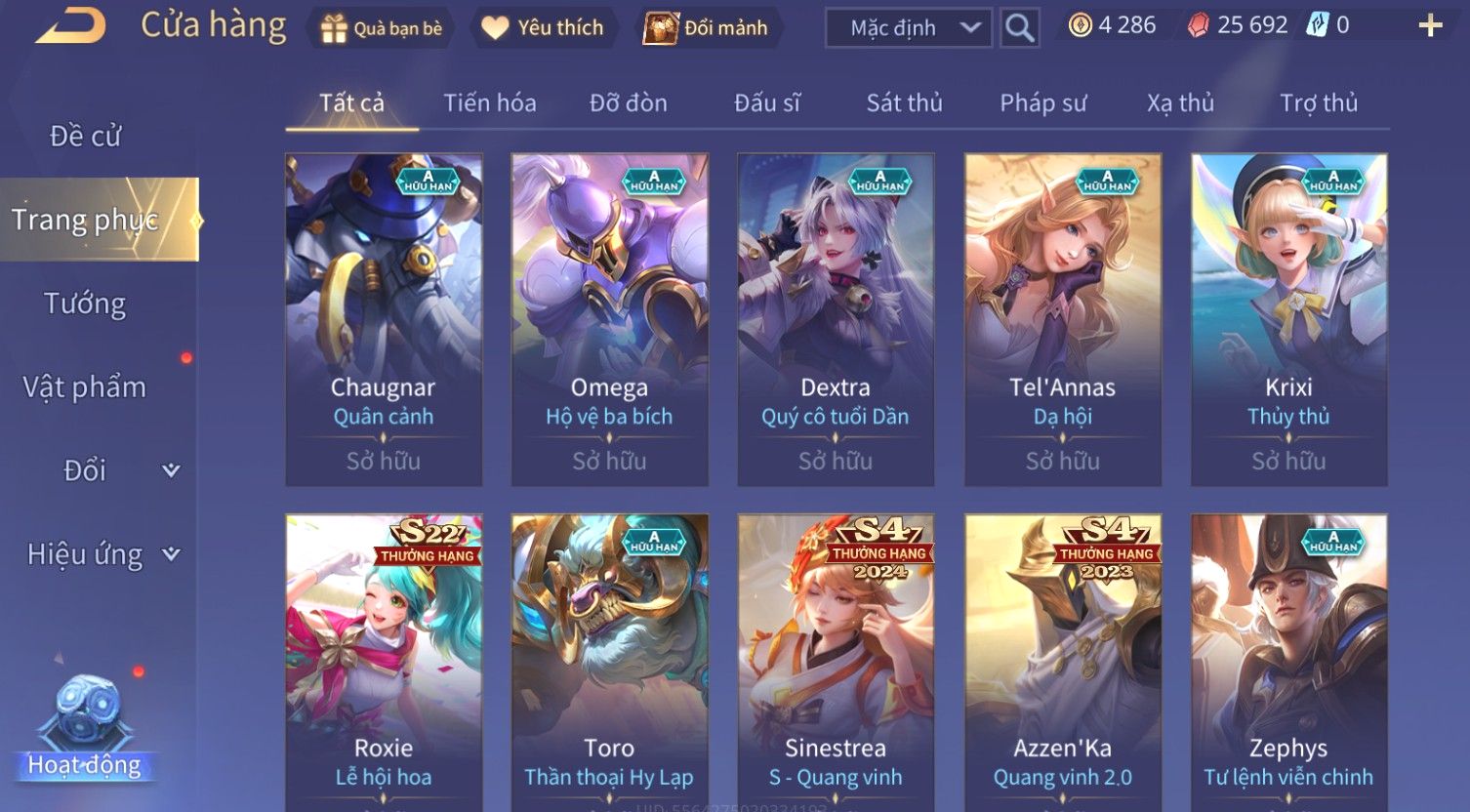The image size is (1470, 812).
Task: Select the Krixi Thủy thủ skin card
Action: 1288,319
